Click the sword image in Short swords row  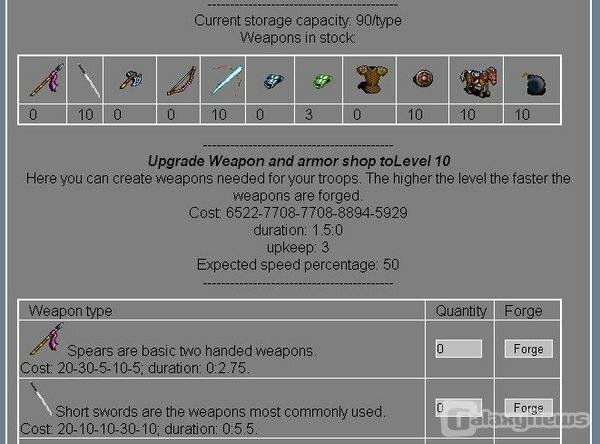[x=41, y=399]
